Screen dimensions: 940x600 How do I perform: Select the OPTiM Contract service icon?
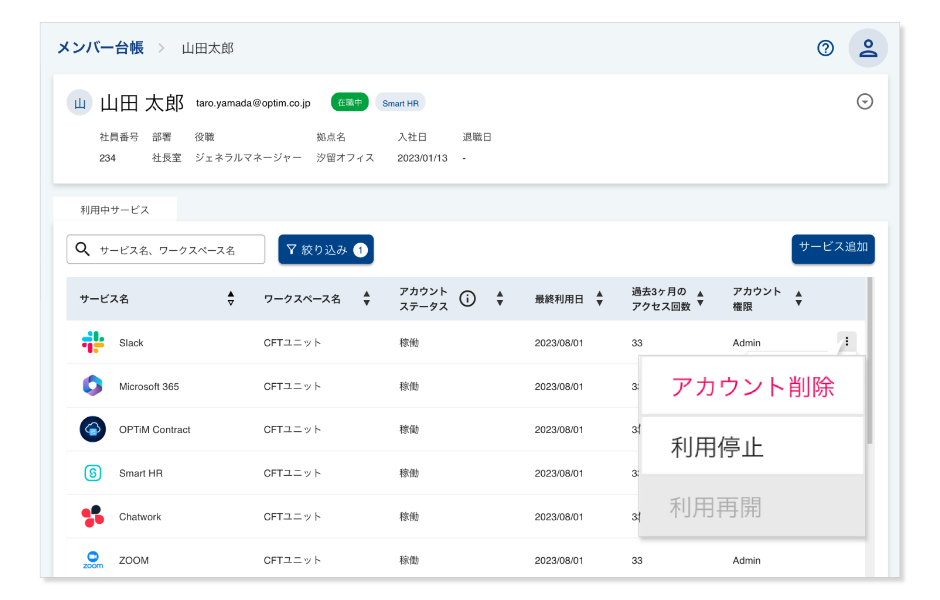point(91,430)
